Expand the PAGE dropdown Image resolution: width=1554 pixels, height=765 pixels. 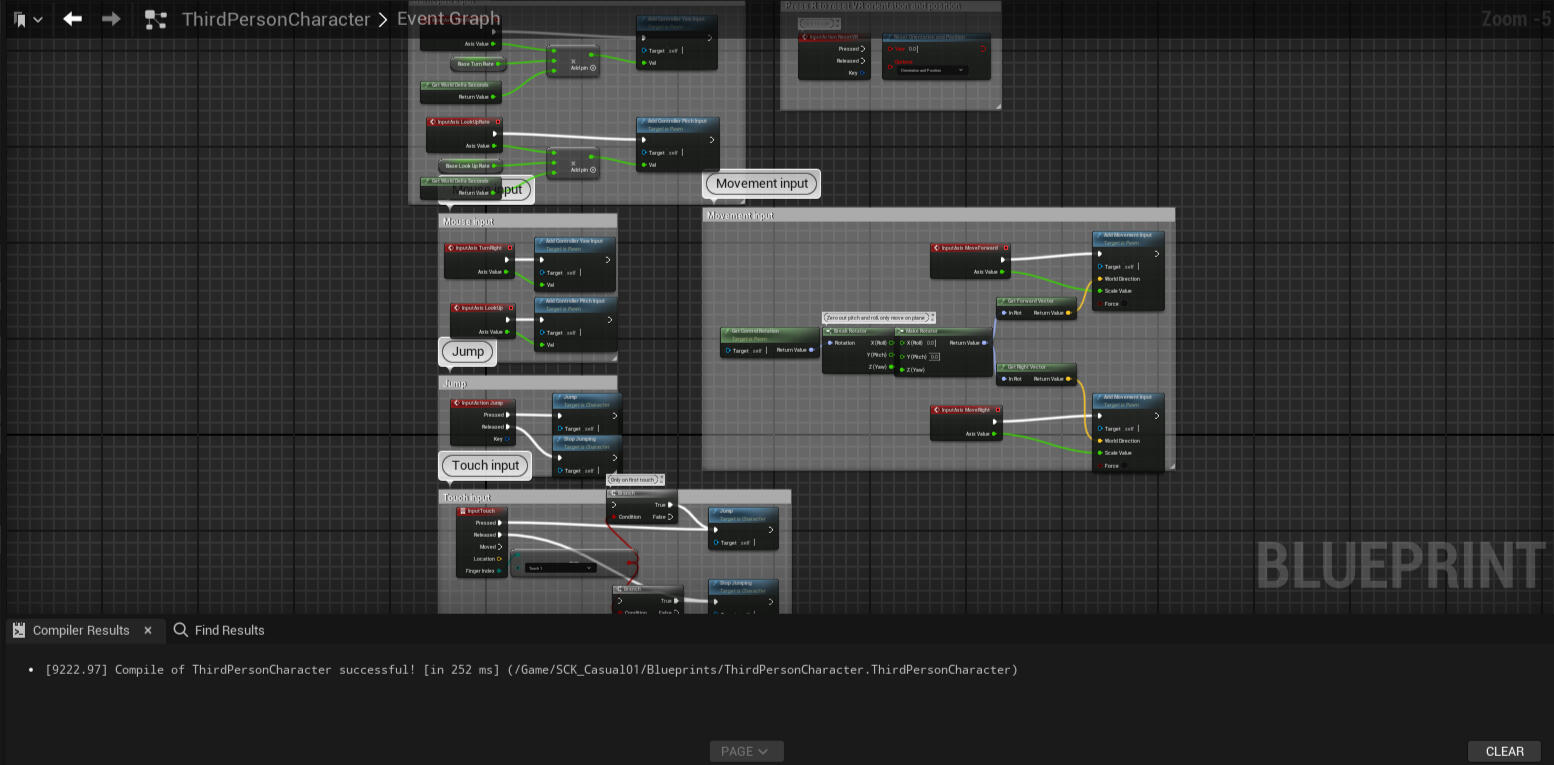(x=746, y=751)
